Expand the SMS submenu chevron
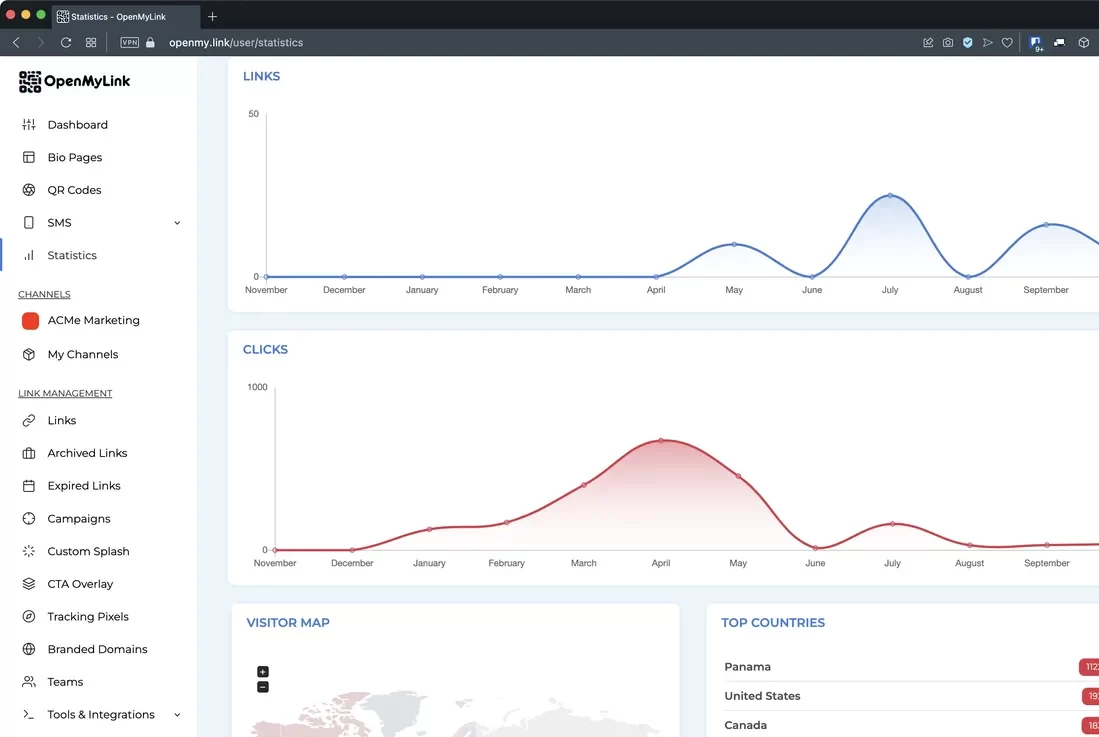 coord(177,223)
